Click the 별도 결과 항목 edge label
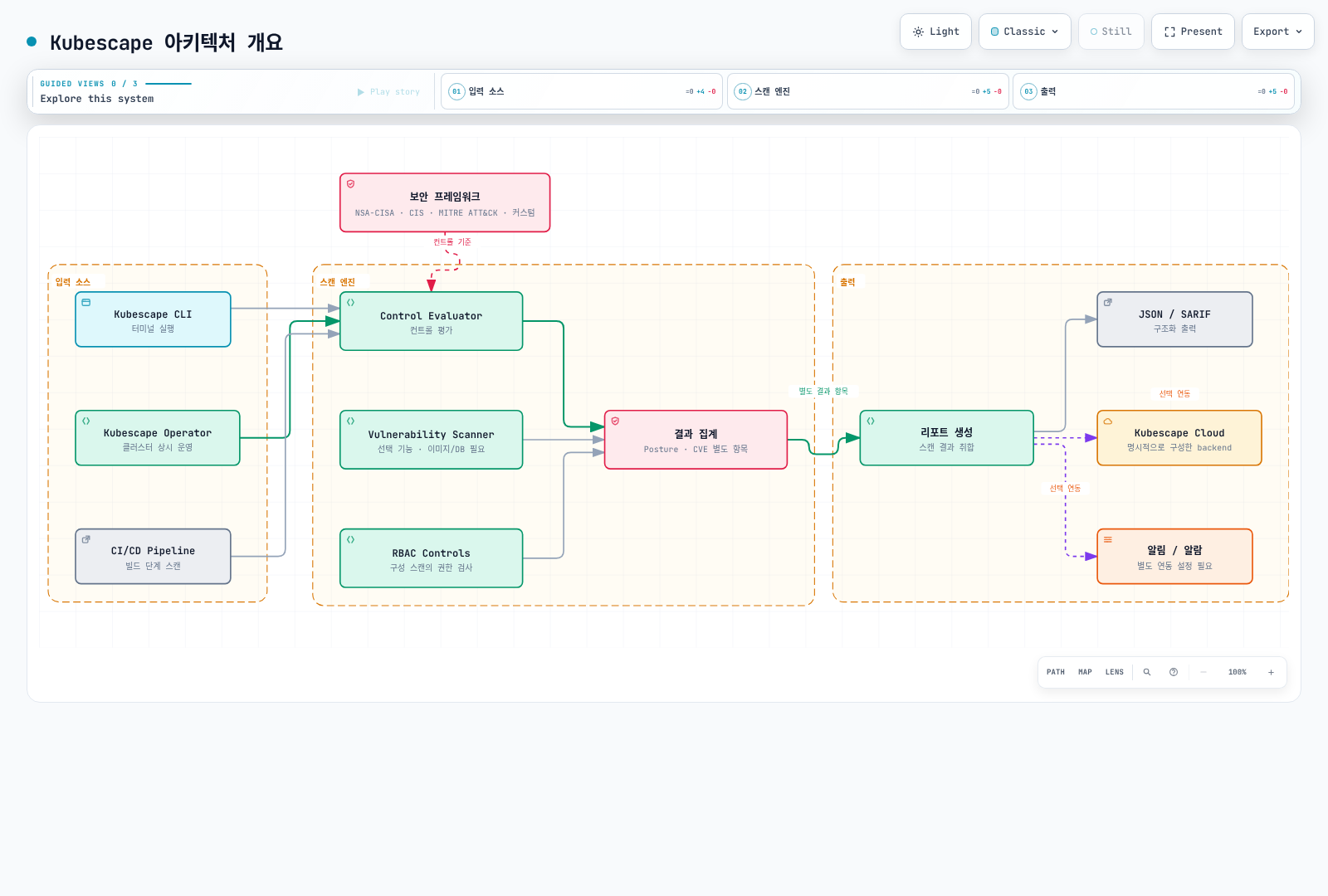The width and height of the screenshot is (1328, 896). tap(823, 392)
